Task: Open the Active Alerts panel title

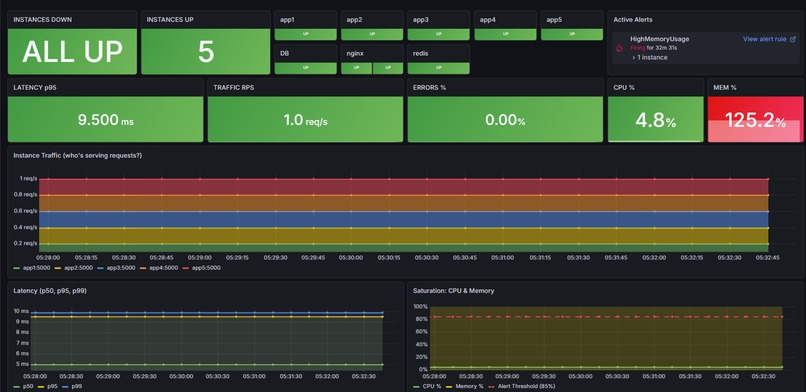Action: 633,20
